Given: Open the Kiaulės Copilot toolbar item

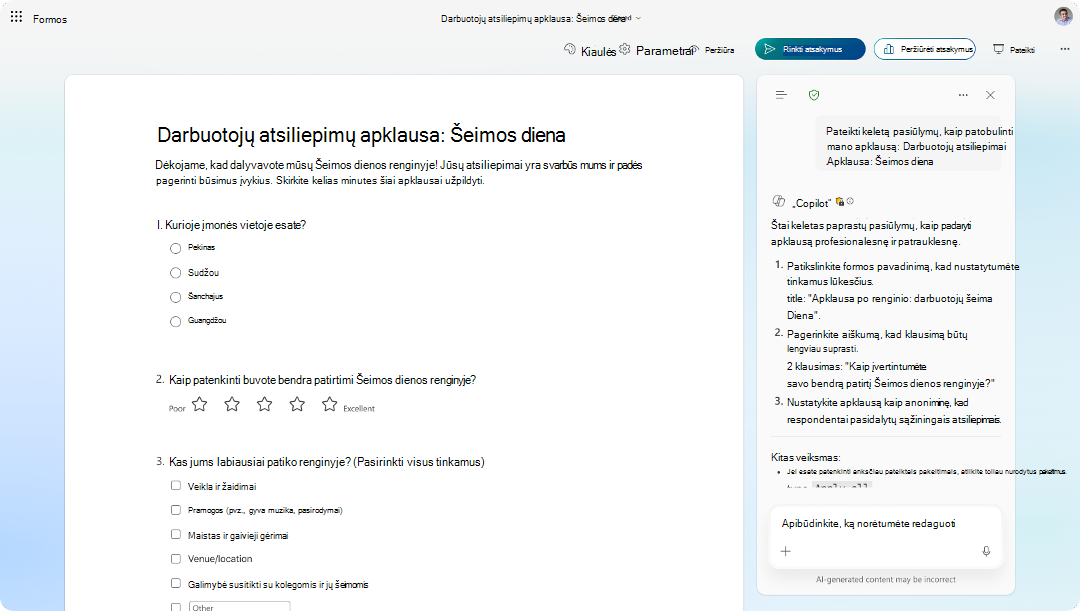Looking at the screenshot, I should point(590,50).
